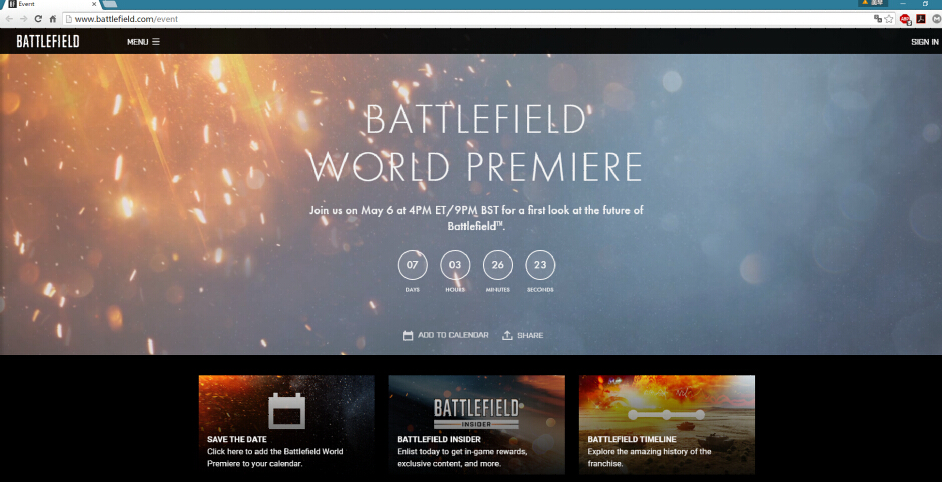
Task: Open a new browser tab
Action: coord(109,4)
